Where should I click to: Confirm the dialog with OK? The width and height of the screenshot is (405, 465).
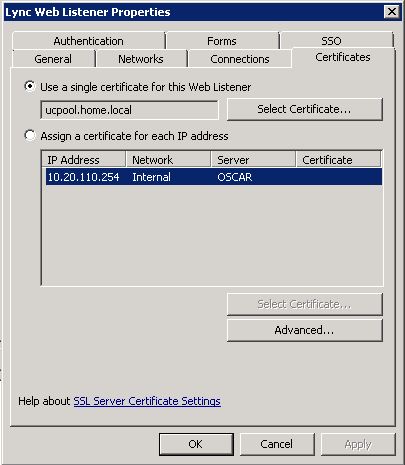point(196,444)
